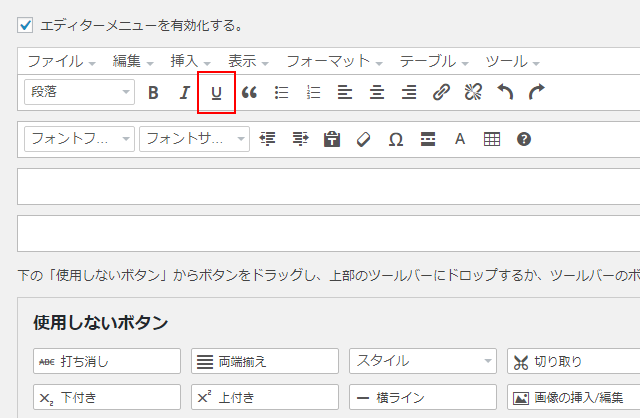Image resolution: width=640 pixels, height=418 pixels.
Task: Insert special character with Omega icon
Action: point(395,139)
